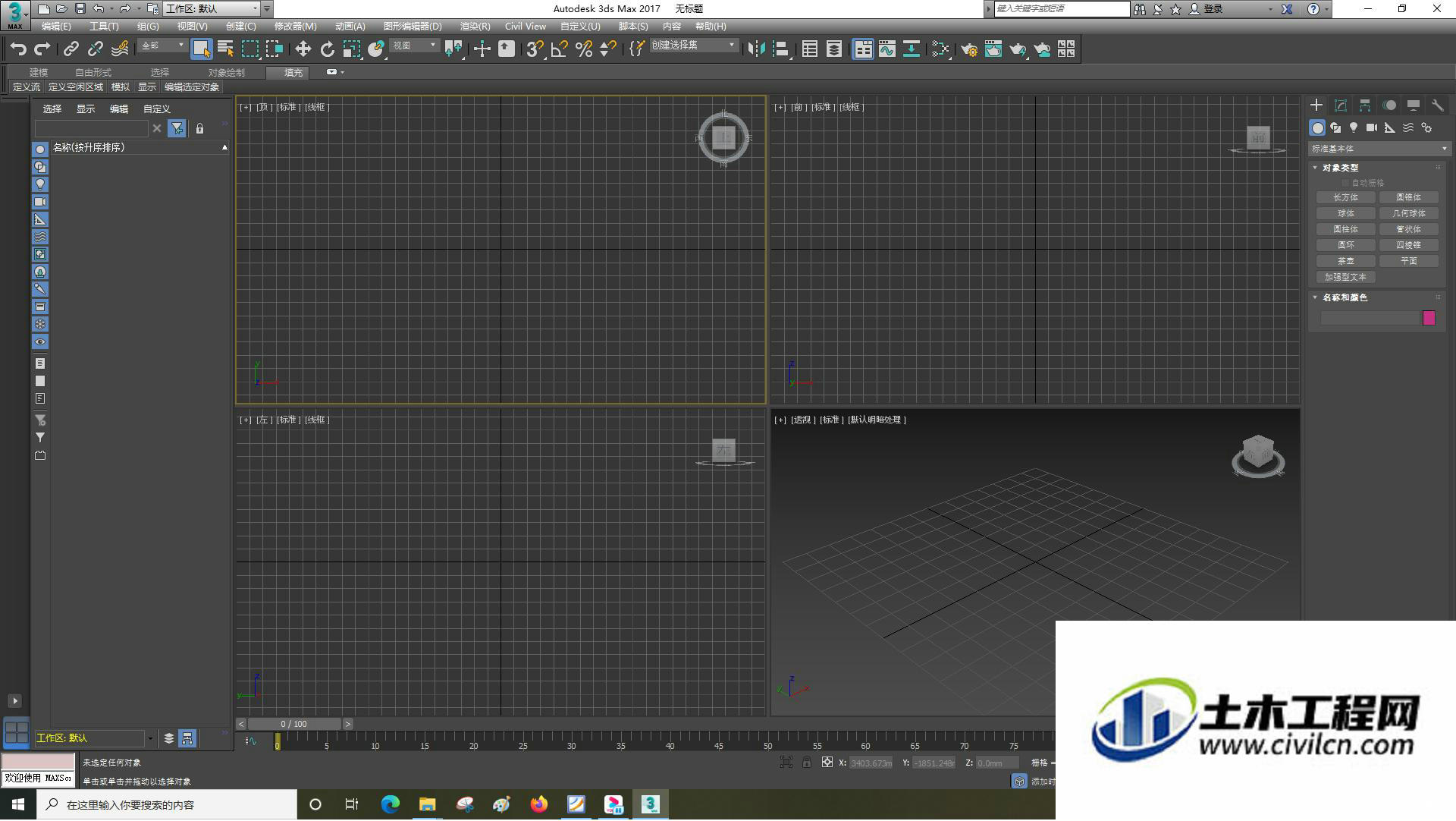Open the Utilities wrench panel icon
The image size is (1456, 821).
click(1438, 105)
